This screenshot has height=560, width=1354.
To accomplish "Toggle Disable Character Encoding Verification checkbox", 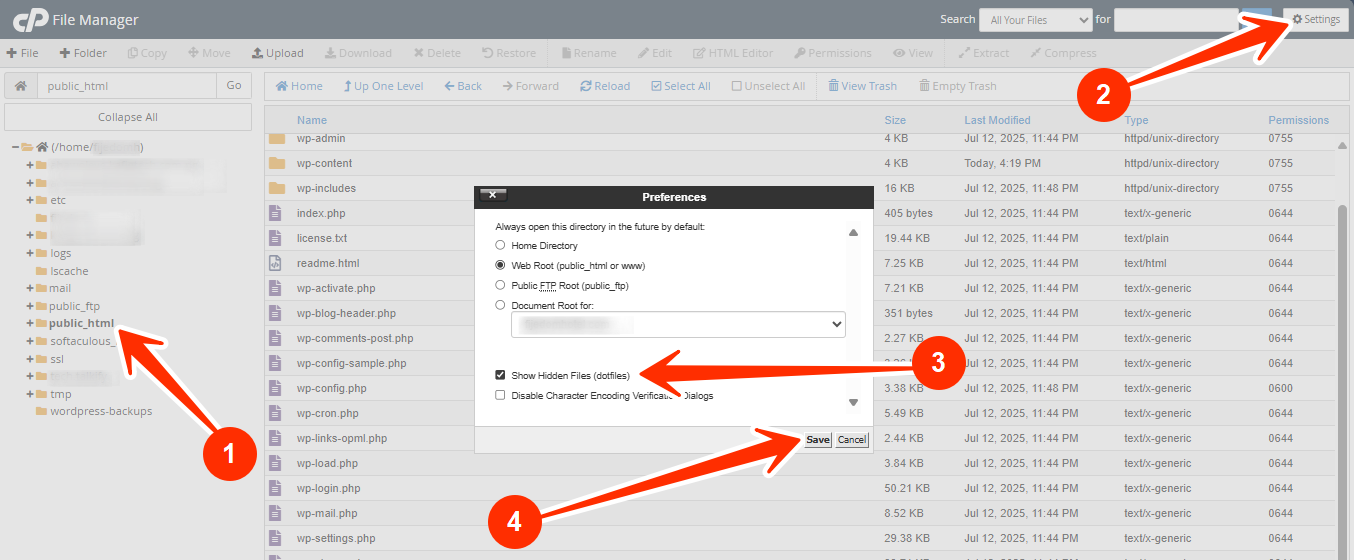I will pos(500,395).
